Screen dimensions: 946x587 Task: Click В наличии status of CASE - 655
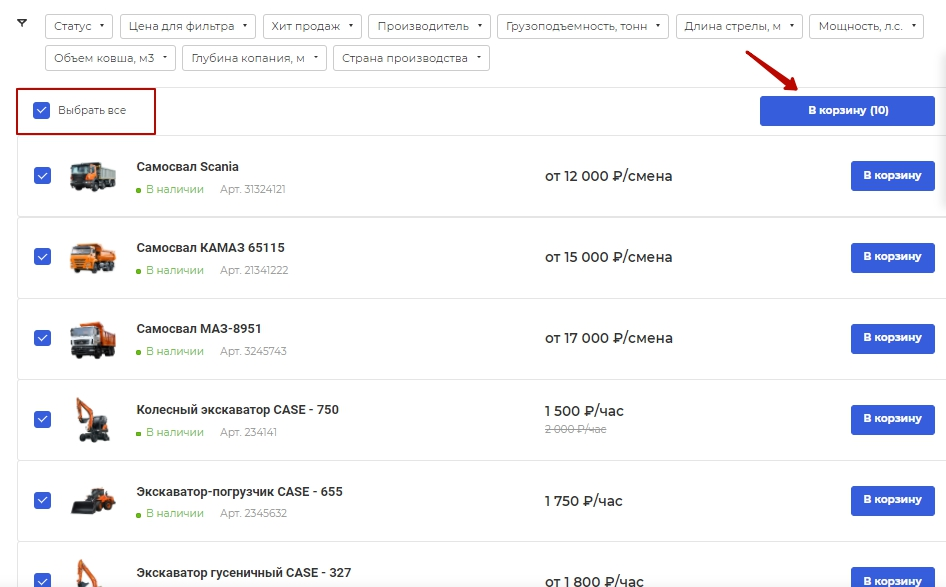coord(170,513)
